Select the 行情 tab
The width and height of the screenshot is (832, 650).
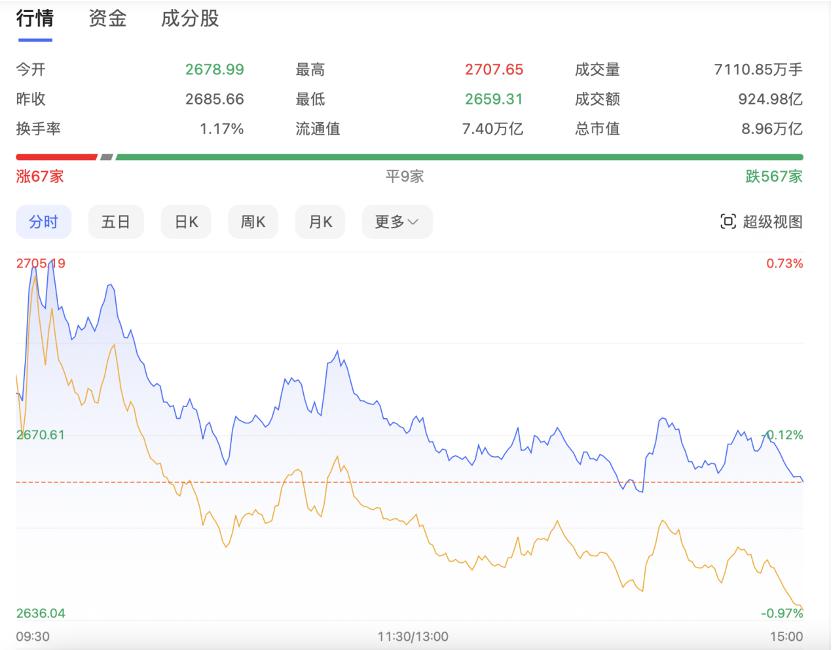(35, 18)
